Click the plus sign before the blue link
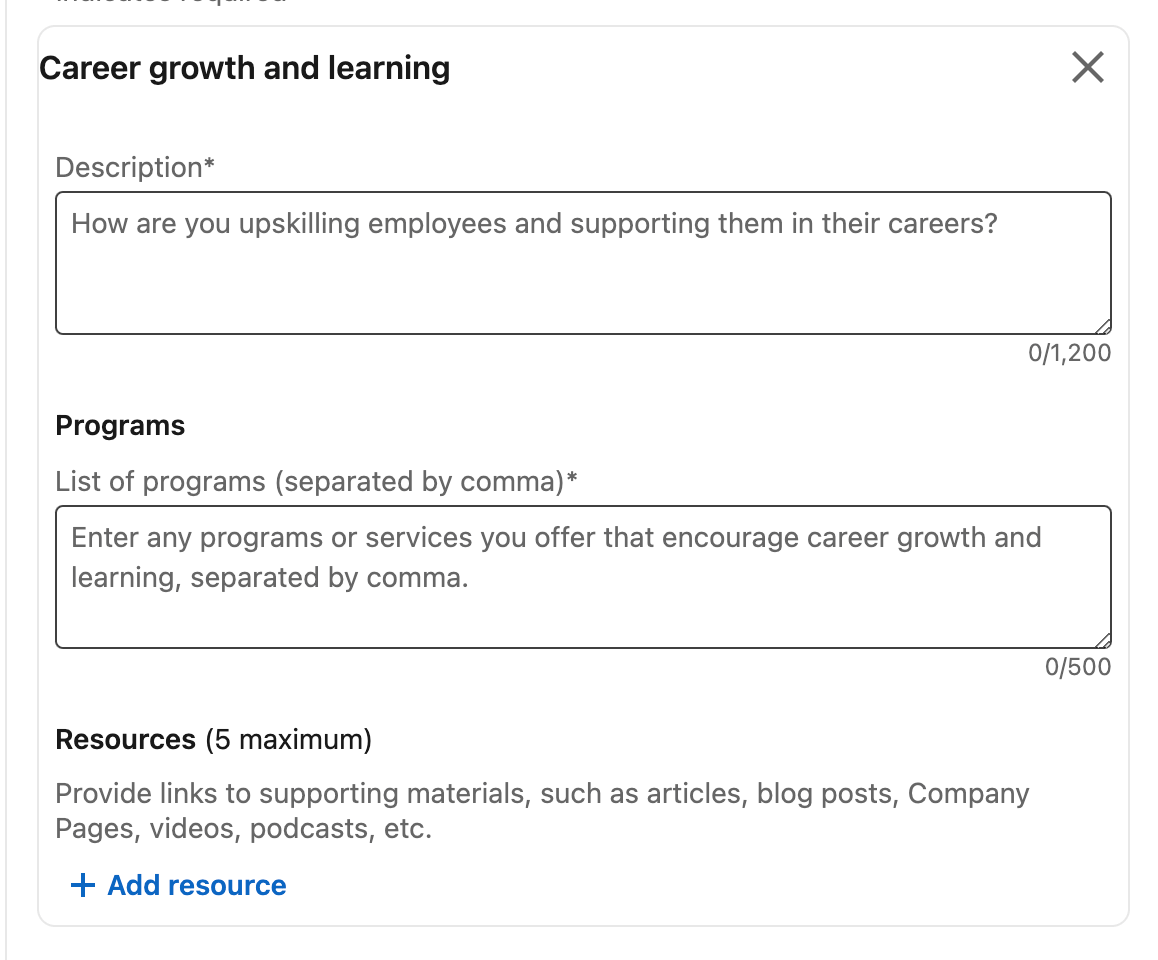 [82, 885]
